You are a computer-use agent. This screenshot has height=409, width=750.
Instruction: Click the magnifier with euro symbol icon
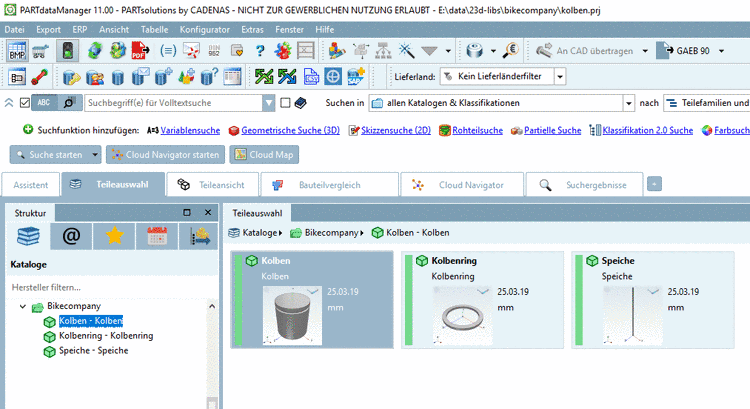[x=511, y=51]
